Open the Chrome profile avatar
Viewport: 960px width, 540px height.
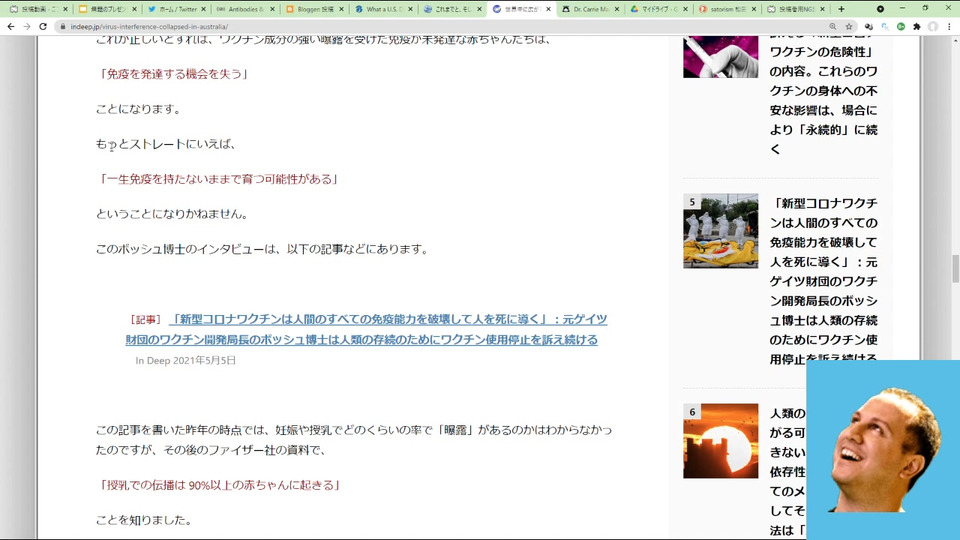click(933, 26)
